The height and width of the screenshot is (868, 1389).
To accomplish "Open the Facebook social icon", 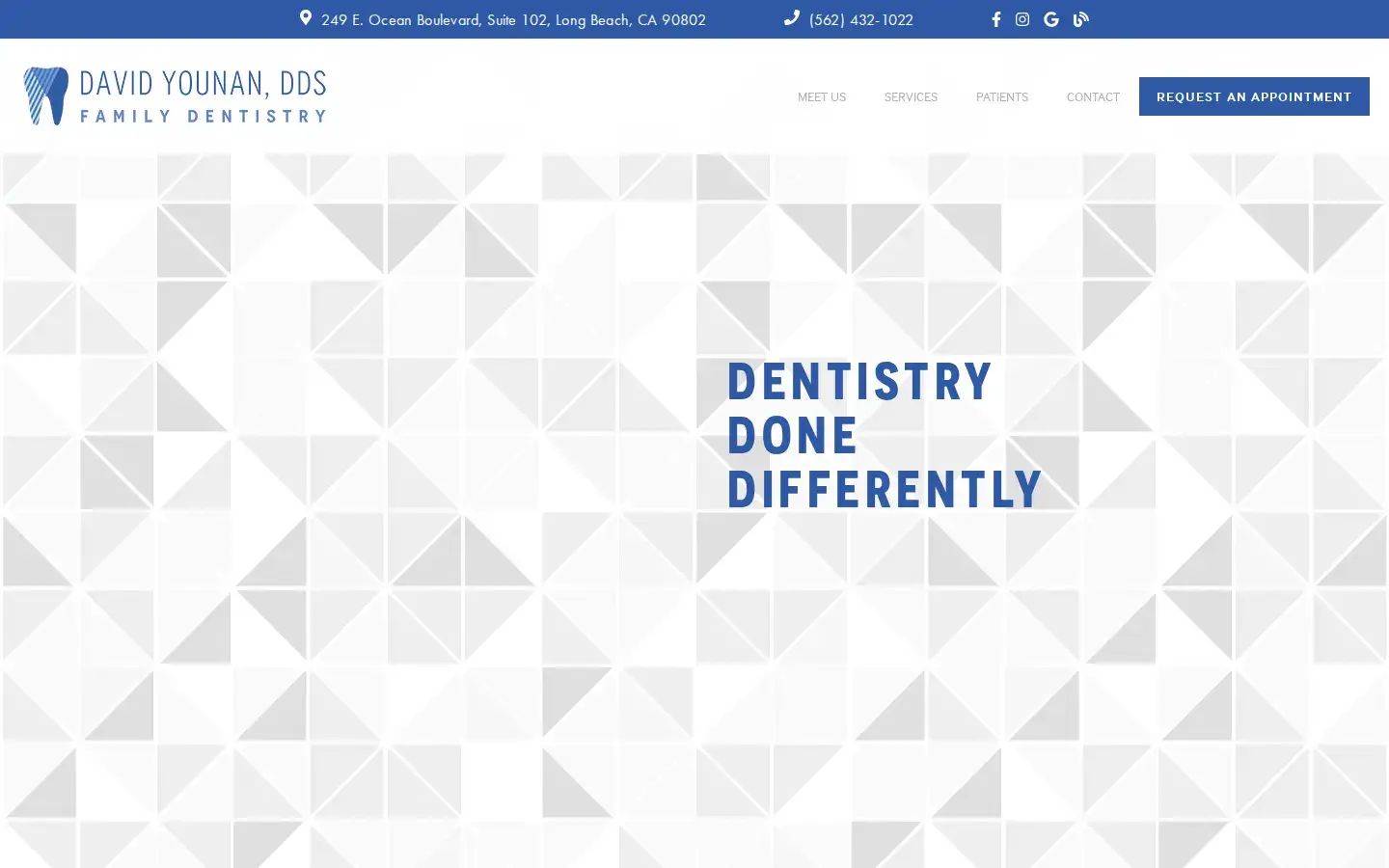I will (996, 19).
